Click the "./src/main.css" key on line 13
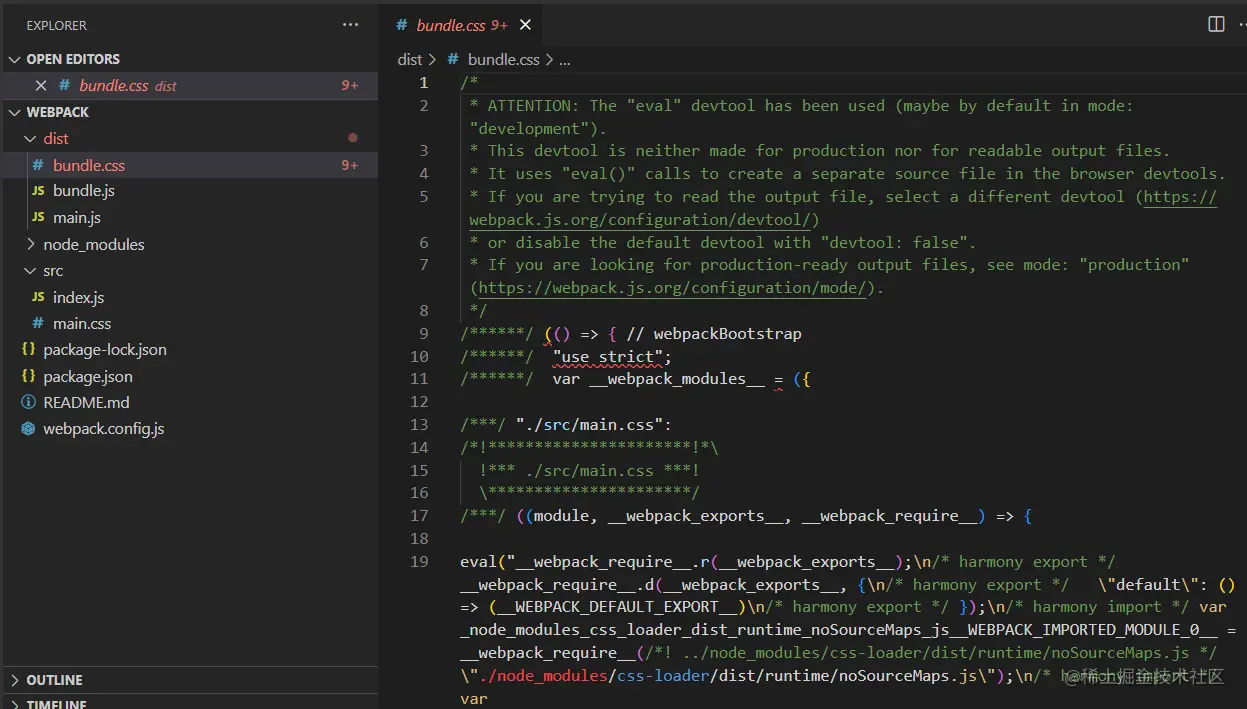1247x709 pixels. coord(589,424)
